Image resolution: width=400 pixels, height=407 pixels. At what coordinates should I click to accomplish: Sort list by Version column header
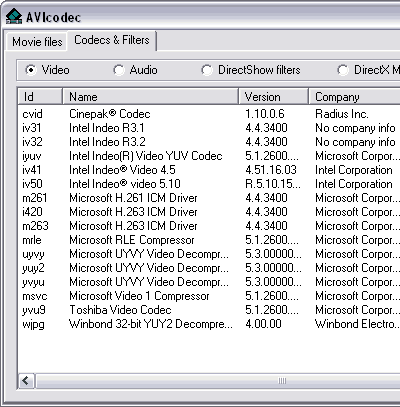pyautogui.click(x=273, y=97)
